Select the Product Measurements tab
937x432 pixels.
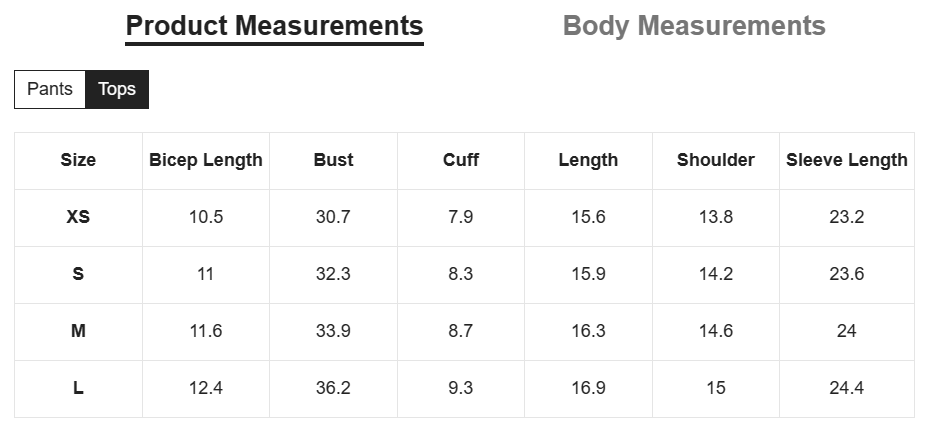tap(274, 26)
